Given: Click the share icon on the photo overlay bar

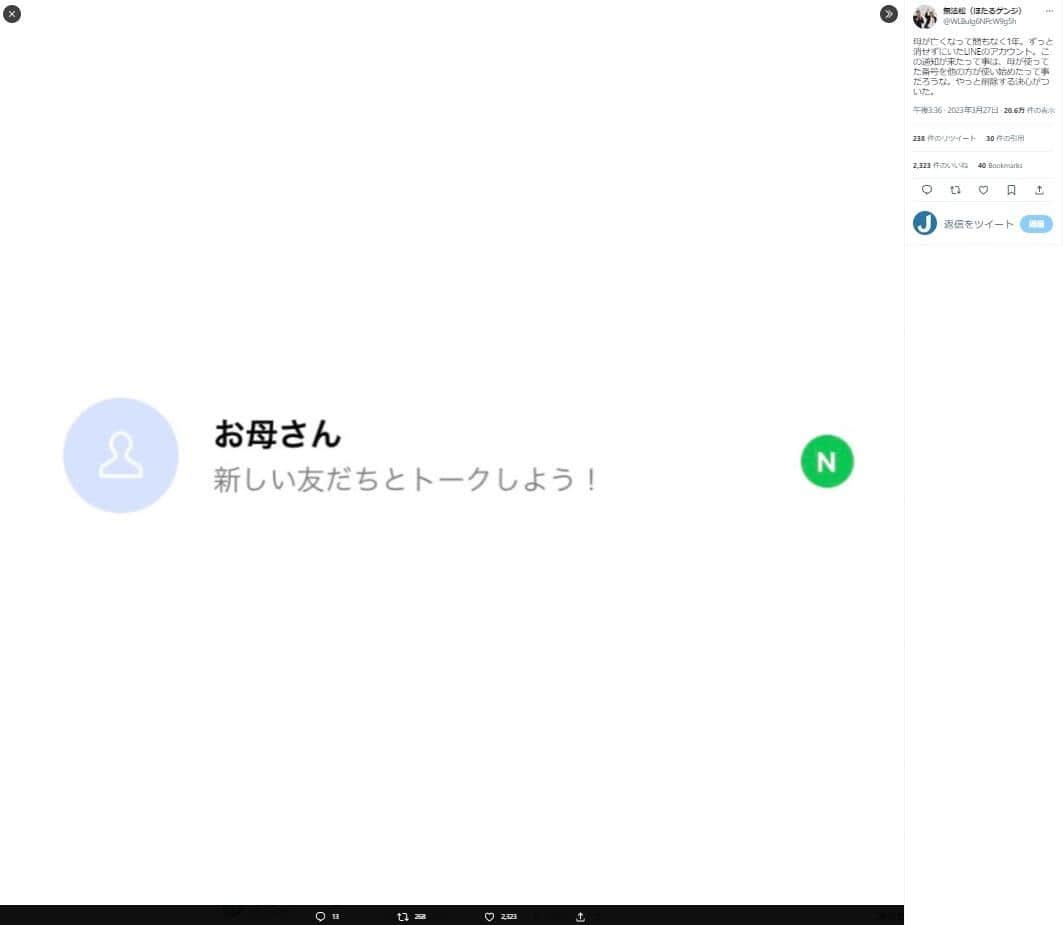Looking at the screenshot, I should tap(579, 916).
